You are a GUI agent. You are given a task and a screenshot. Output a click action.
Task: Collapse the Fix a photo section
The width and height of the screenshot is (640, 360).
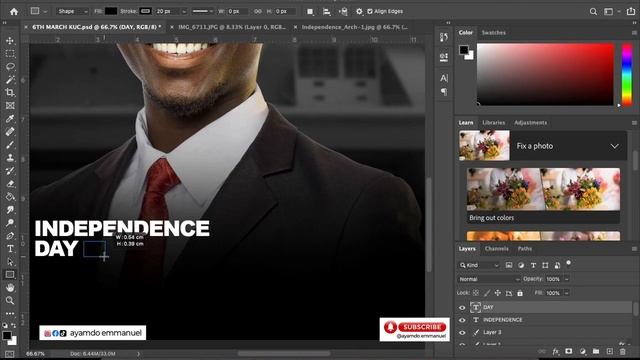tap(614, 146)
